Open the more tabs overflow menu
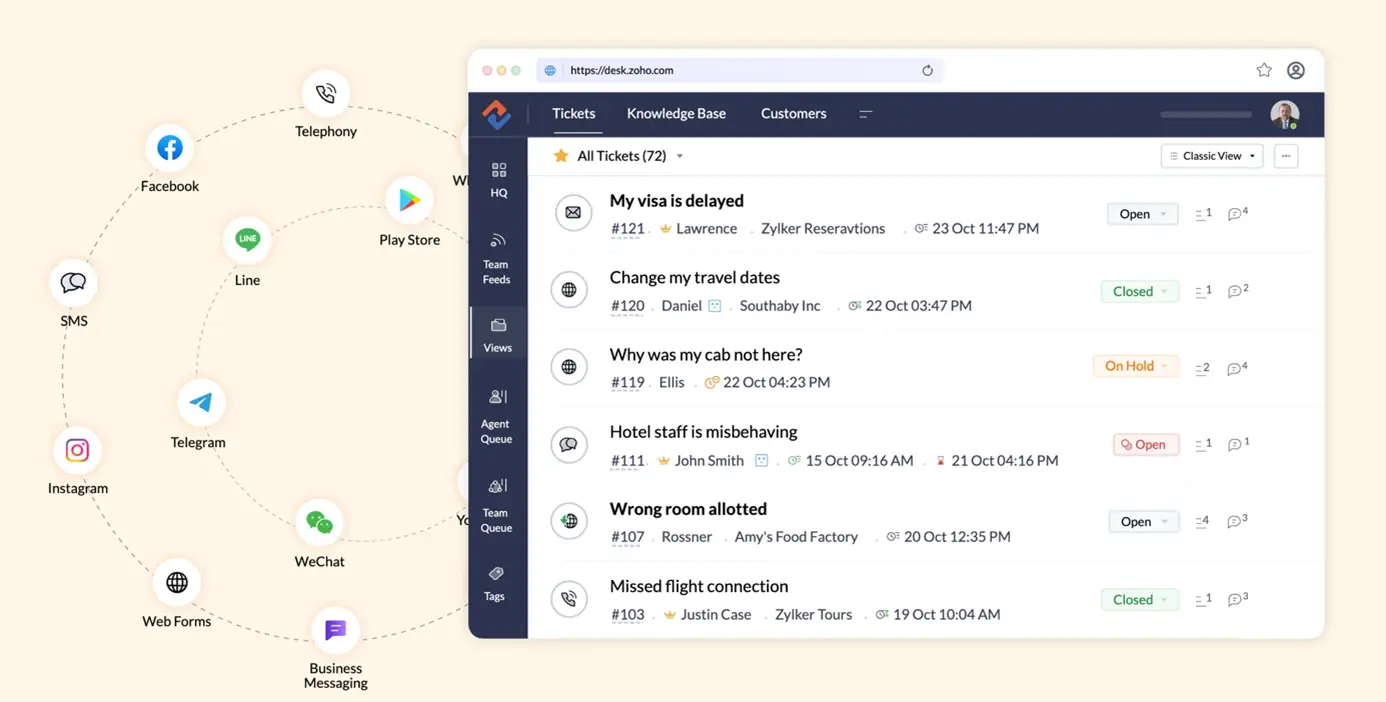Screen dimensions: 1386x702 [866, 114]
